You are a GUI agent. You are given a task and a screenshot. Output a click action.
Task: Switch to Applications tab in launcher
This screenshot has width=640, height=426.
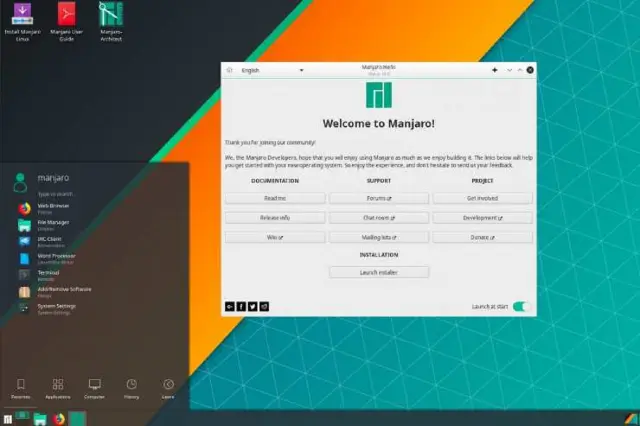point(59,388)
